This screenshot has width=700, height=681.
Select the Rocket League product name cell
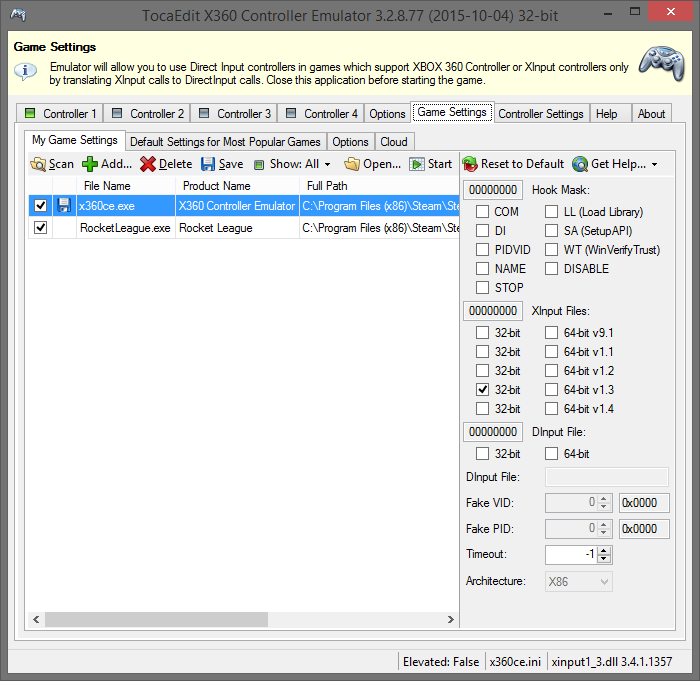pyautogui.click(x=238, y=228)
